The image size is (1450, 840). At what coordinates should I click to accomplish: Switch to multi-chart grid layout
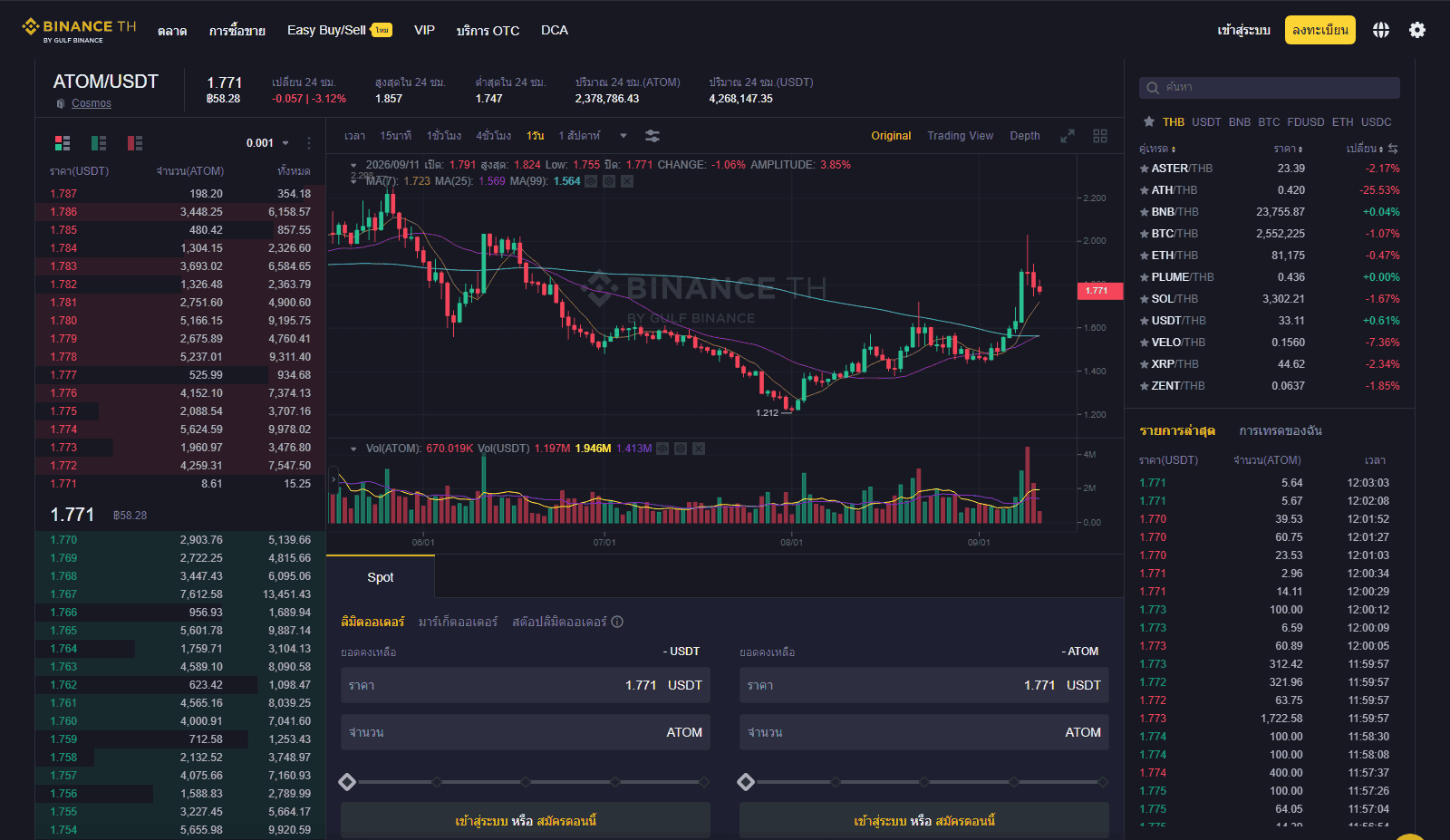point(1100,136)
